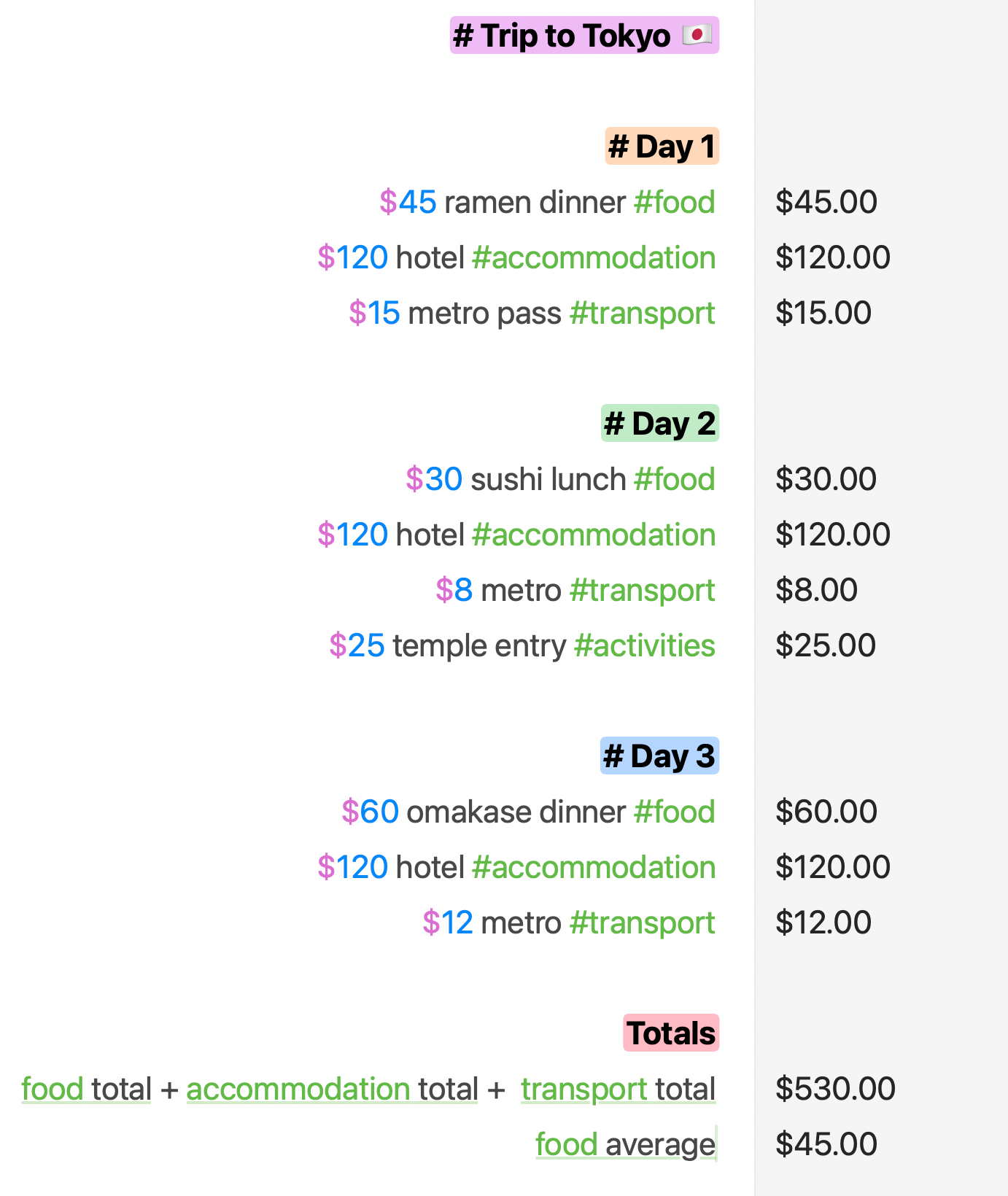Select the Day 1 heading
The image size is (1008, 1196).
662,147
